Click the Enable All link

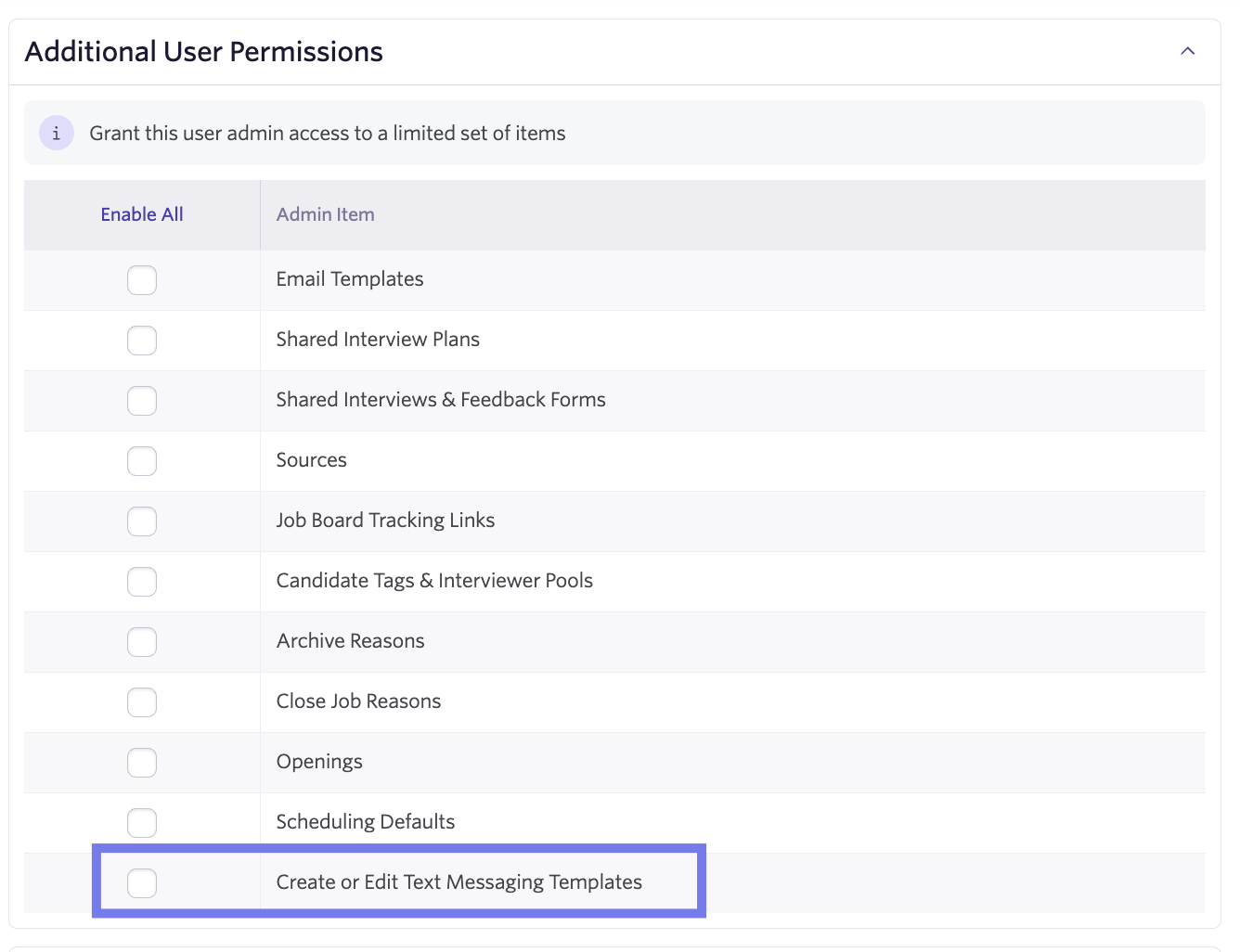[x=142, y=214]
